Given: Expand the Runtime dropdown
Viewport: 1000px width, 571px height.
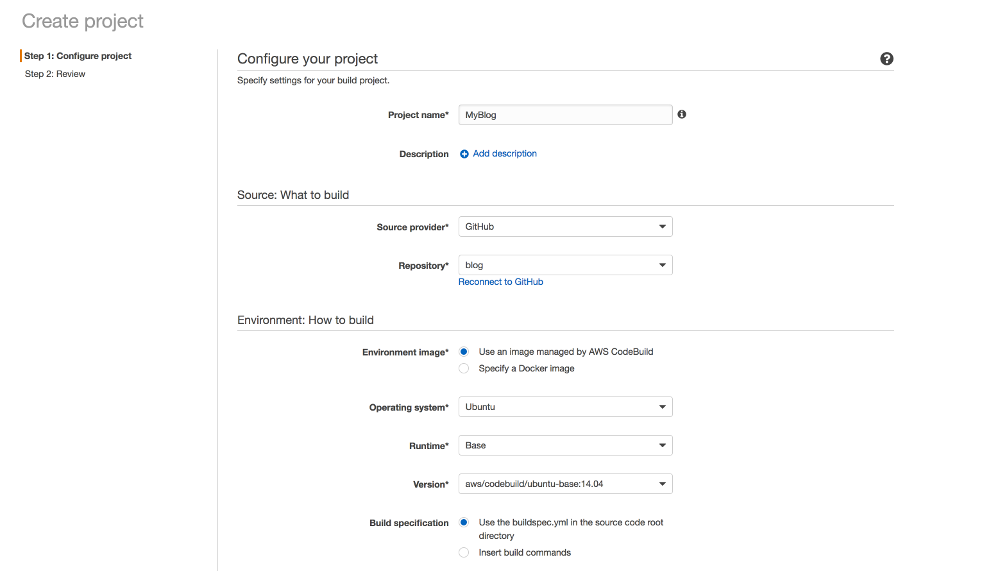Looking at the screenshot, I should pos(564,445).
